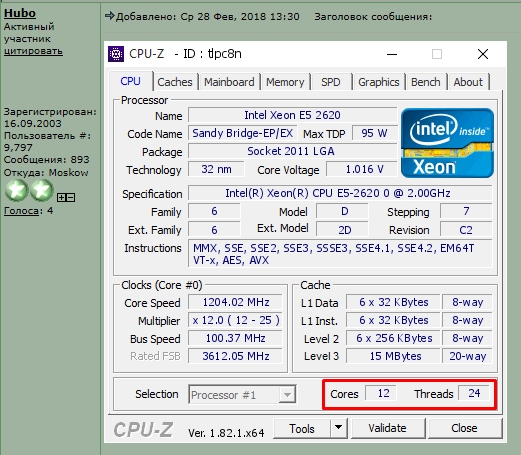
Task: Maximize the CPU-Z window
Action: (x=437, y=54)
